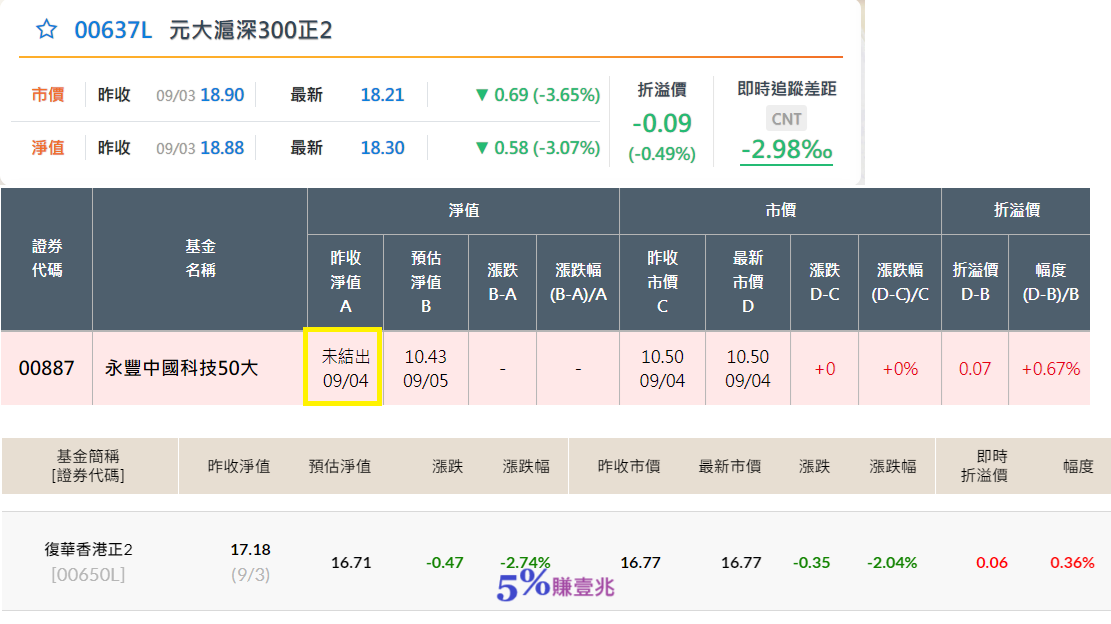Click the security code 00887 cell
Screen dimensions: 1111x624
(47, 368)
